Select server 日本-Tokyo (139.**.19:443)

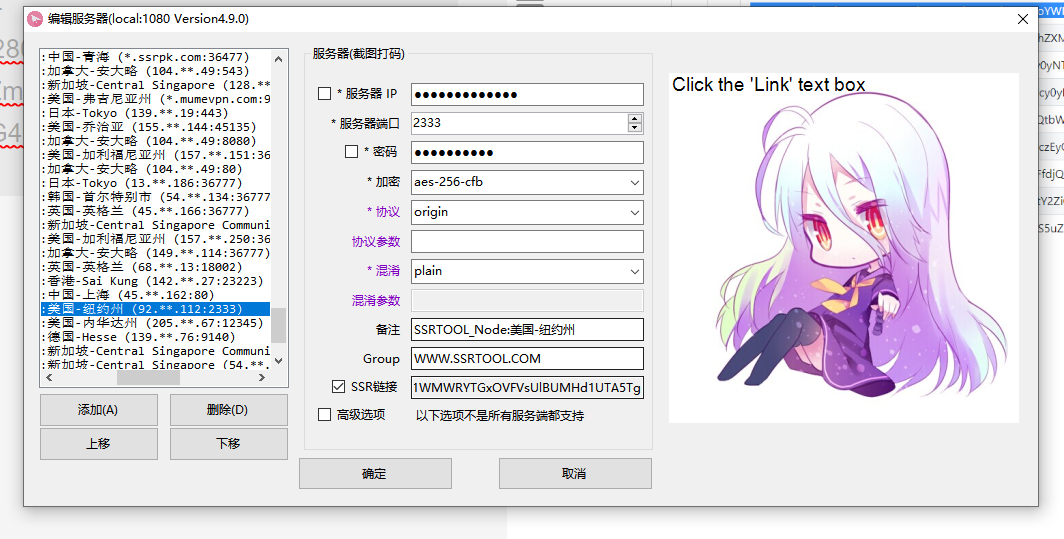click(156, 113)
